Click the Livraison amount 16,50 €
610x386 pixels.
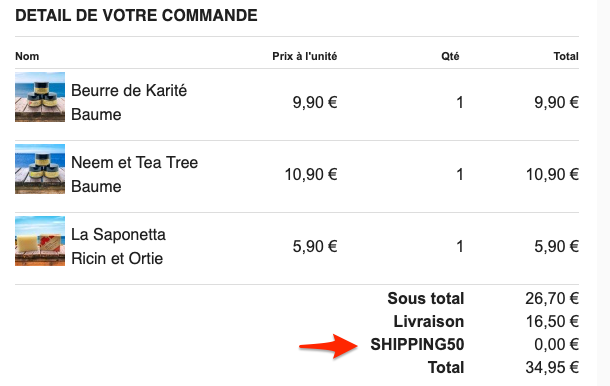[x=552, y=321]
